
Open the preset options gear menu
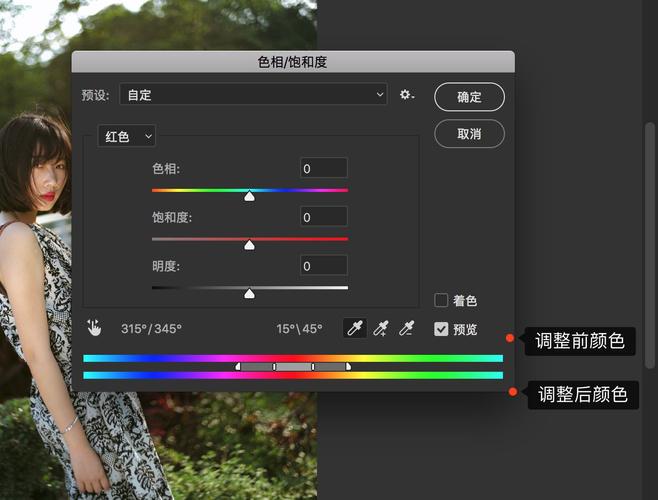point(406,95)
